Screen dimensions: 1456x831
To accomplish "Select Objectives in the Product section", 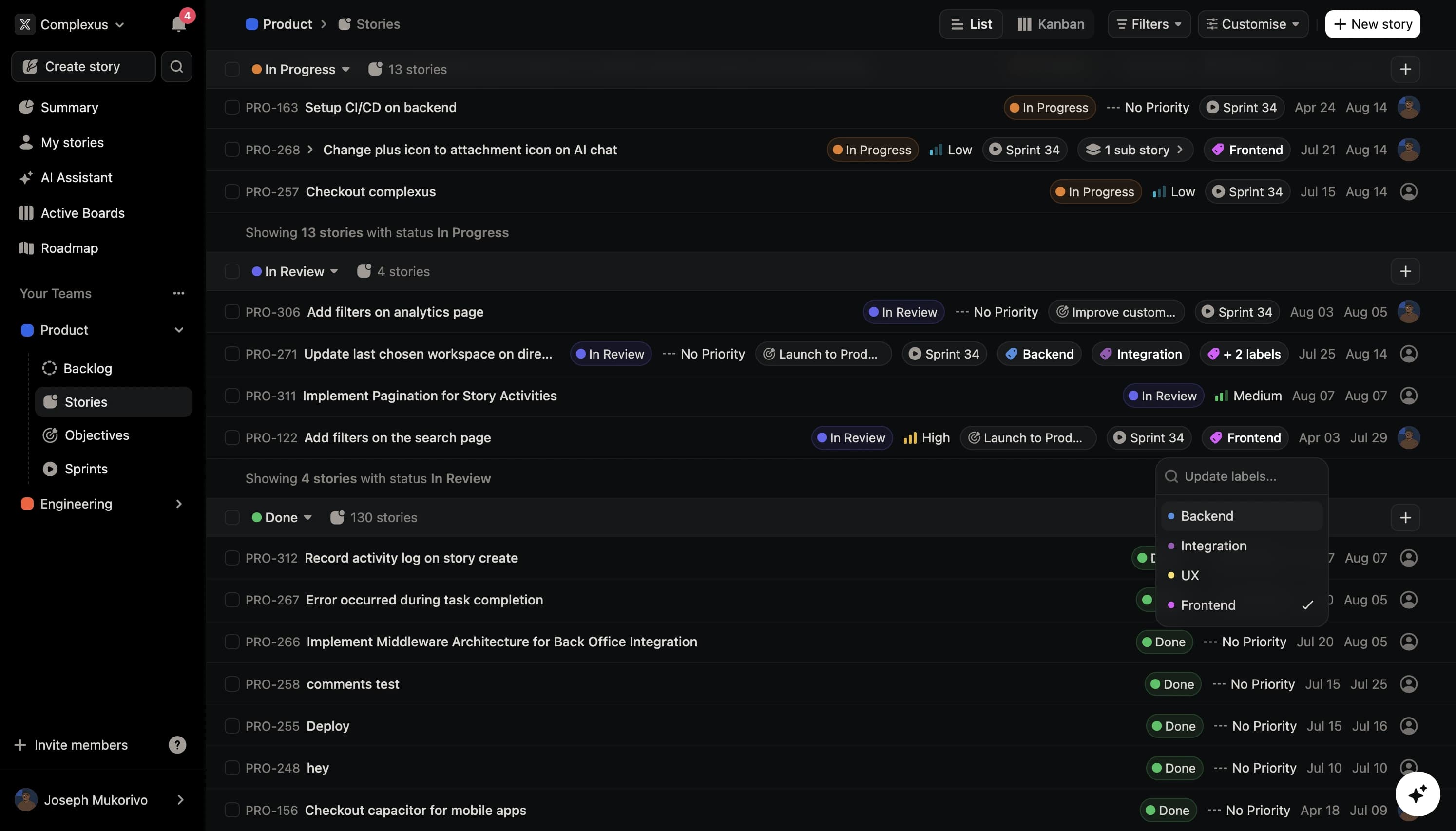I will [97, 435].
